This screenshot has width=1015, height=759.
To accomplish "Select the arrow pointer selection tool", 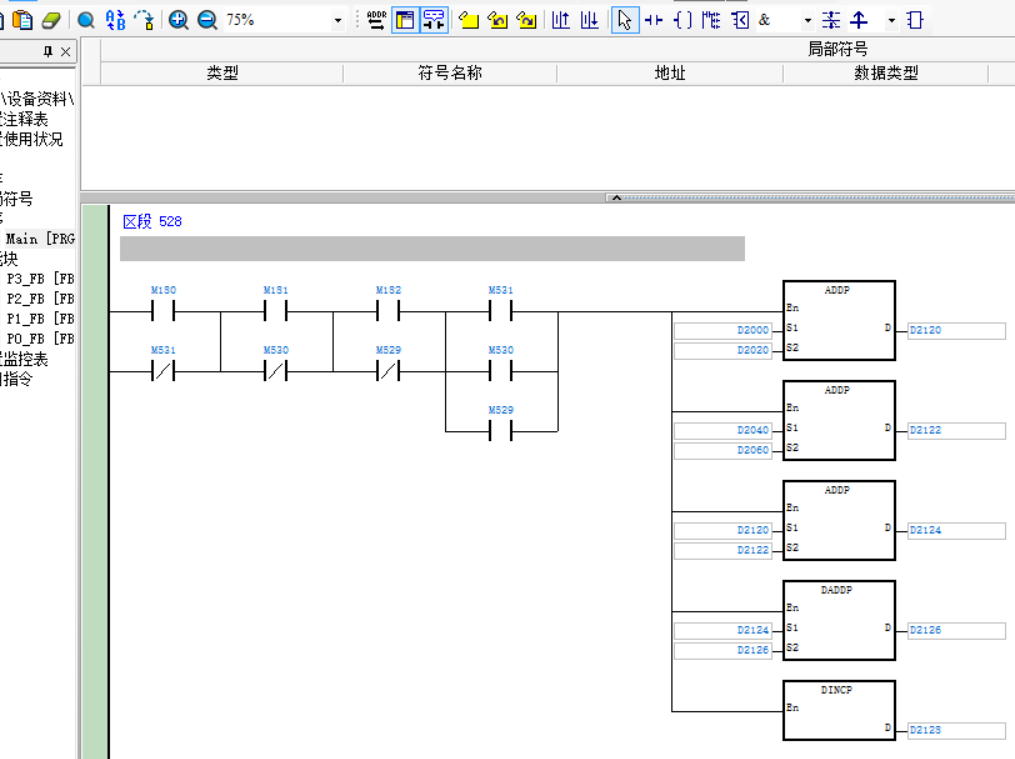I will 625,20.
